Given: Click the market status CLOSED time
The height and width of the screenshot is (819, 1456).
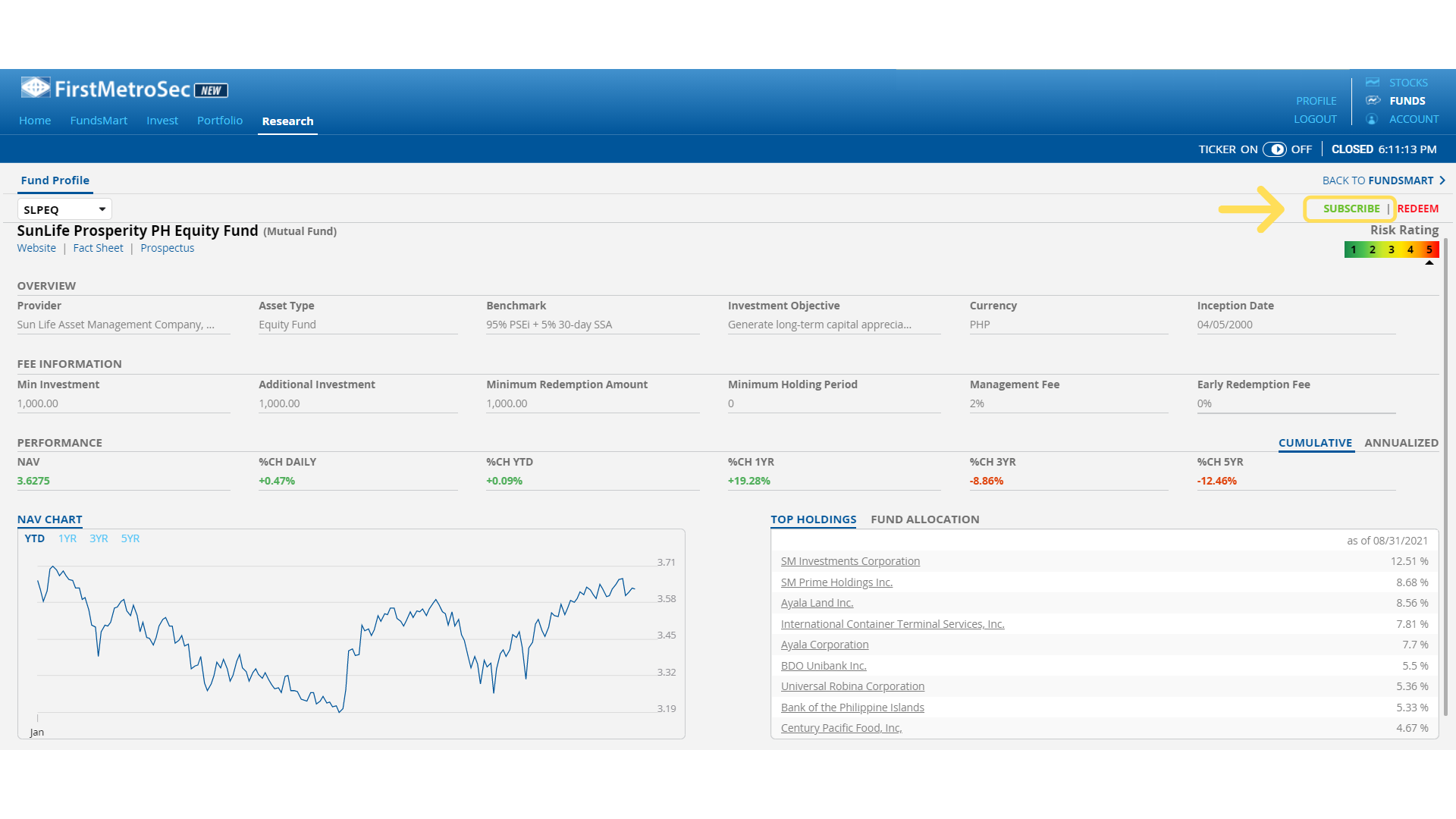Looking at the screenshot, I should (1384, 149).
